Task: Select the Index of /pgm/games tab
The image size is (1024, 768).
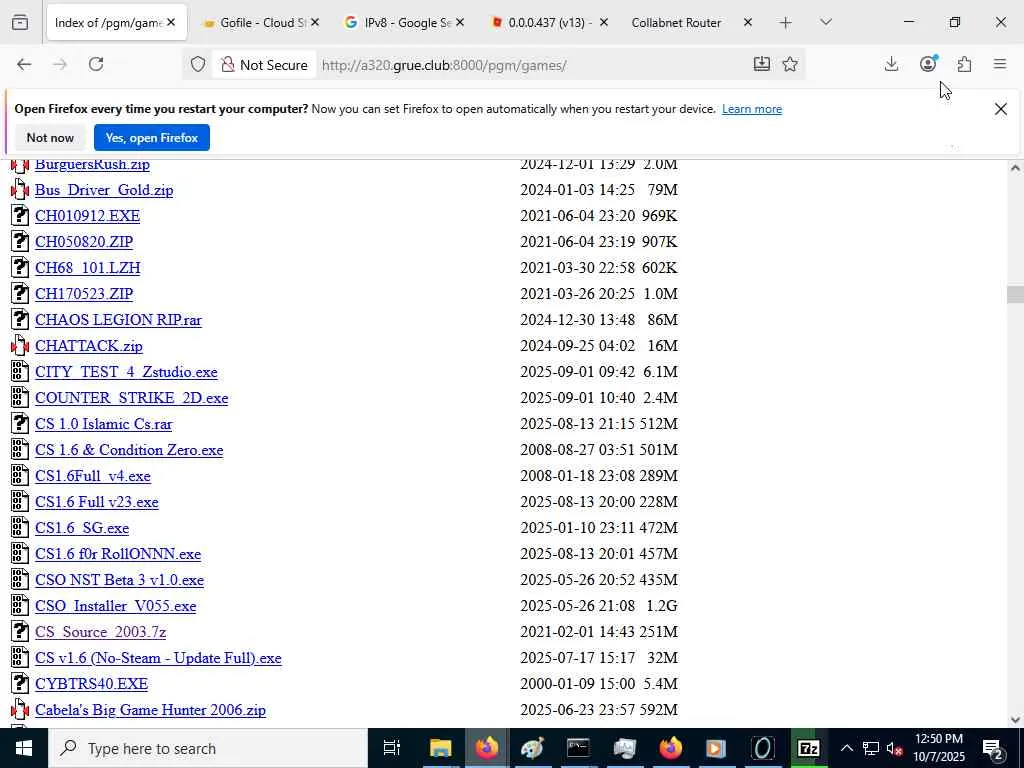Action: (108, 23)
